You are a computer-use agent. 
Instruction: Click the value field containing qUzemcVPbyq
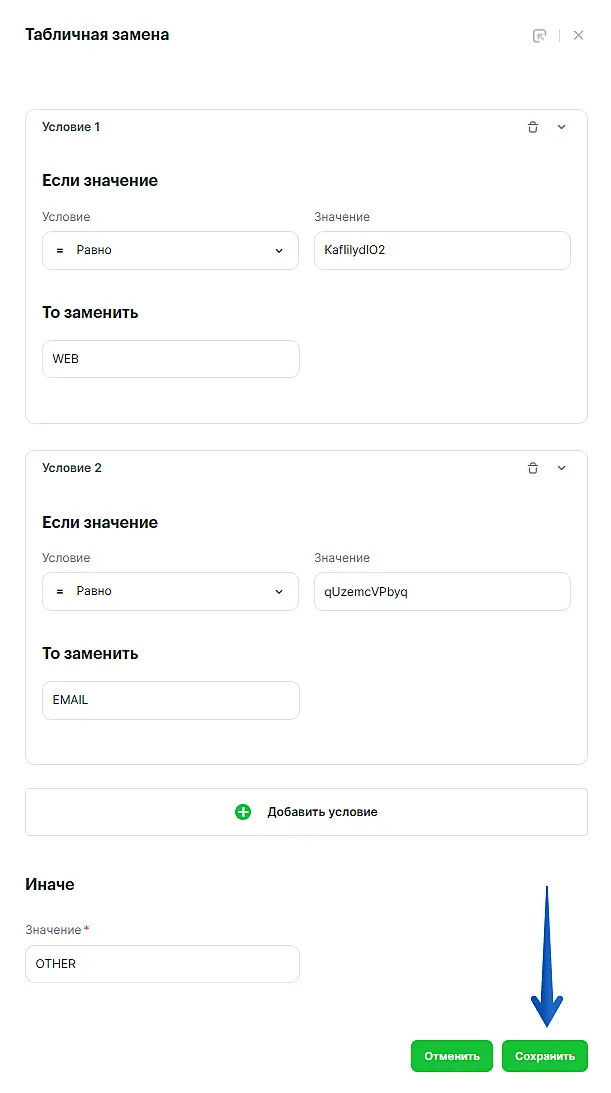coord(442,591)
